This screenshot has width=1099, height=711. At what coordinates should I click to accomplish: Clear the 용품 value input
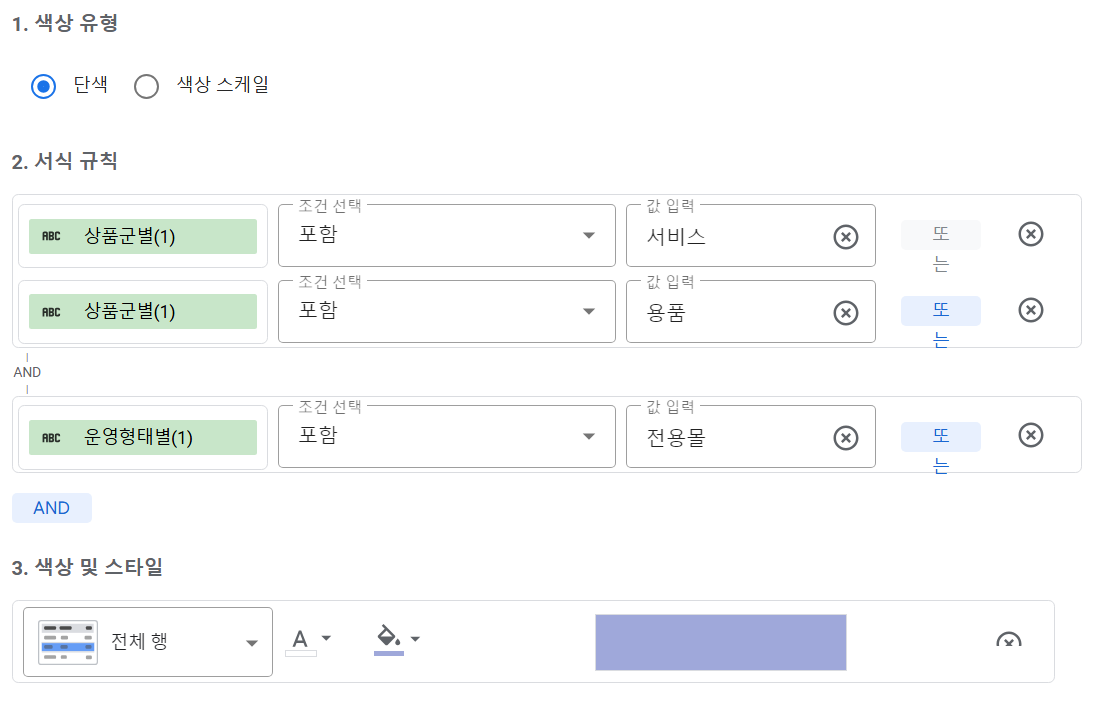click(846, 313)
